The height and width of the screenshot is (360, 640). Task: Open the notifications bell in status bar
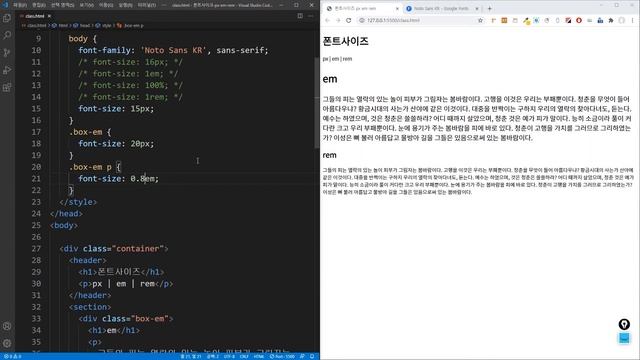pyautogui.click(x=312, y=356)
